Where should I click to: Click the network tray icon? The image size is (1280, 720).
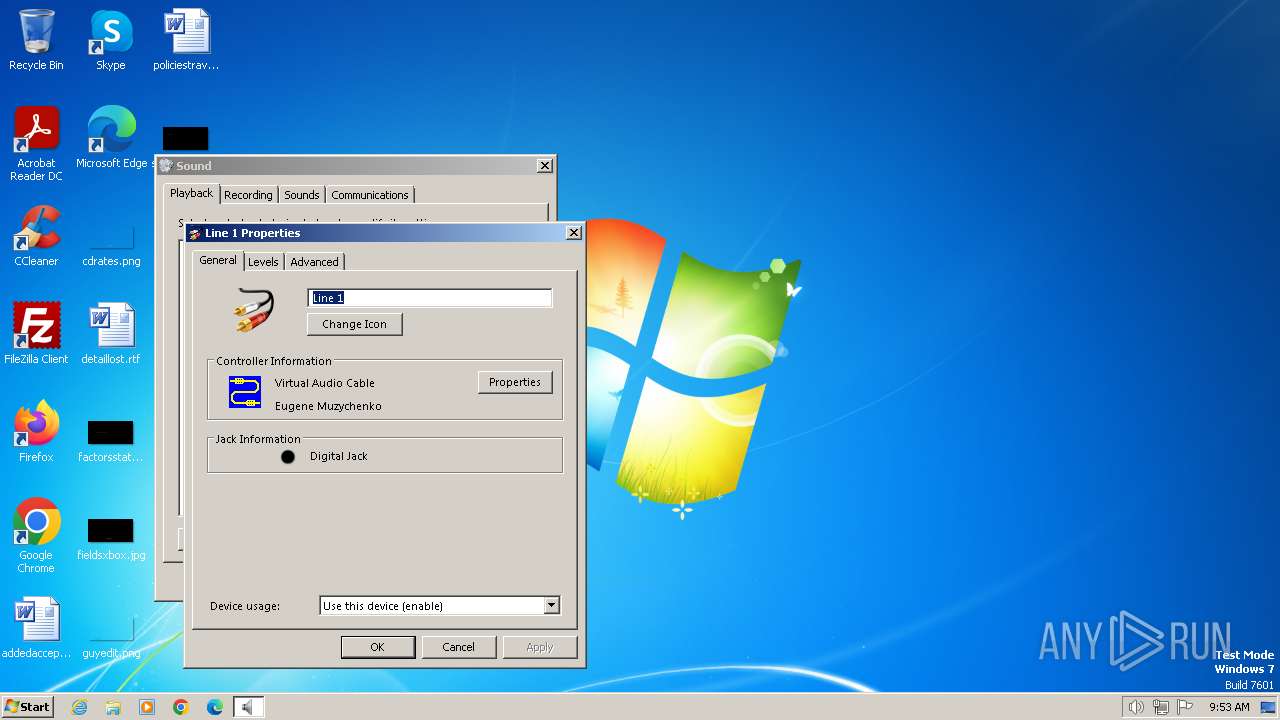click(1161, 707)
